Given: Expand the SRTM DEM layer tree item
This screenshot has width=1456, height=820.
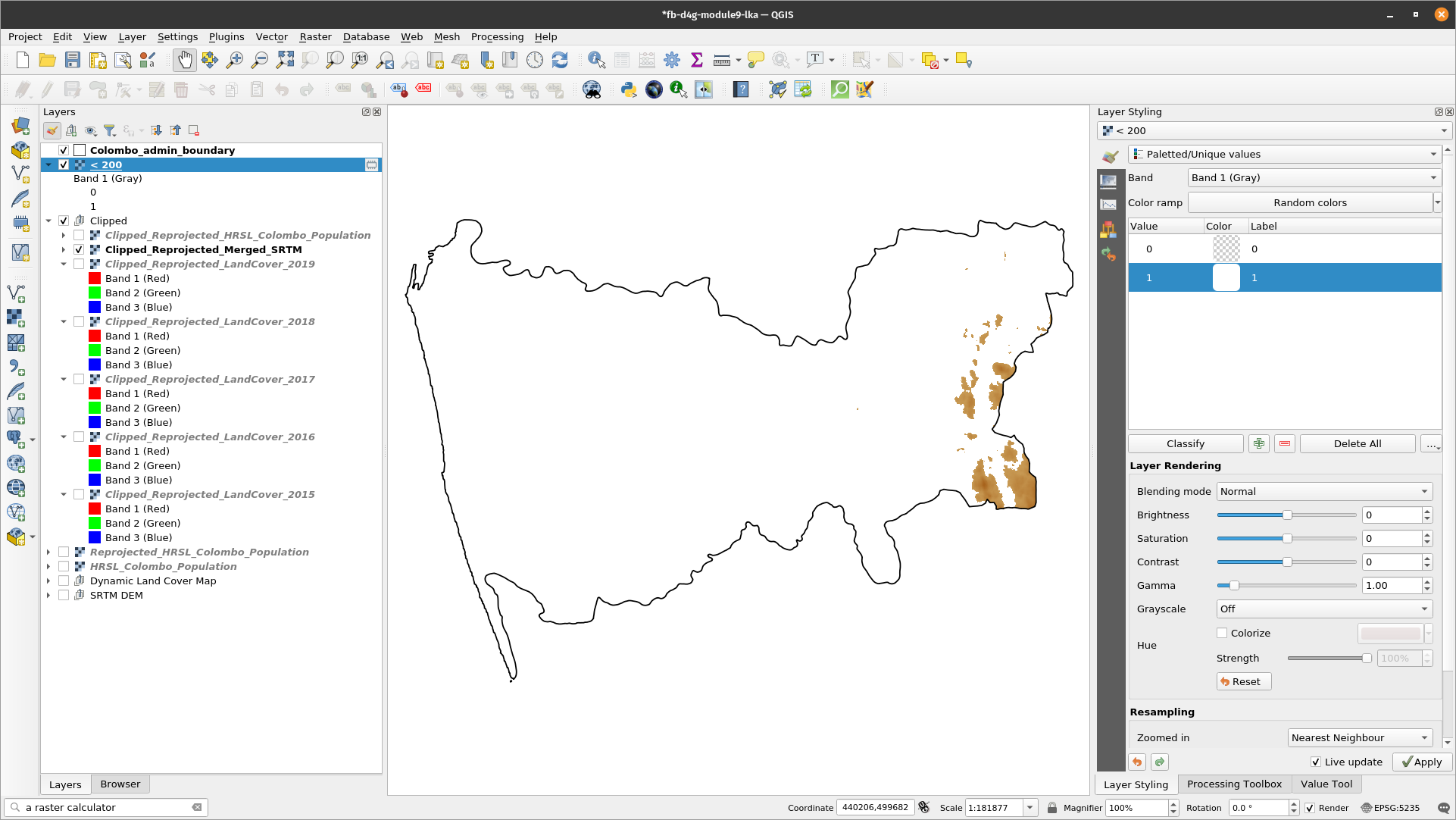Looking at the screenshot, I should [48, 595].
